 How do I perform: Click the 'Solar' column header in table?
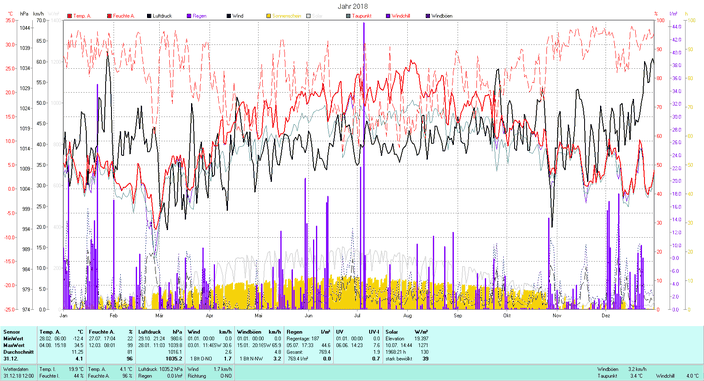pyautogui.click(x=392, y=332)
